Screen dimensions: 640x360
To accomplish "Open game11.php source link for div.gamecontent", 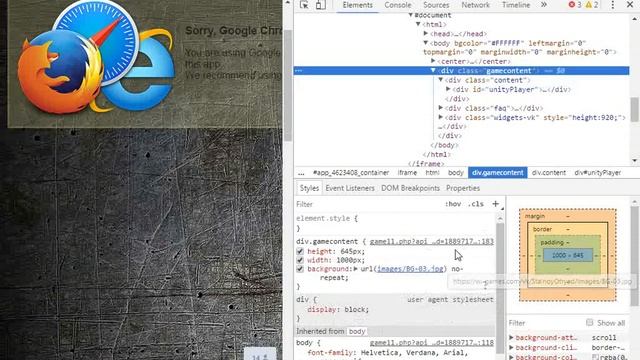I will [431, 242].
